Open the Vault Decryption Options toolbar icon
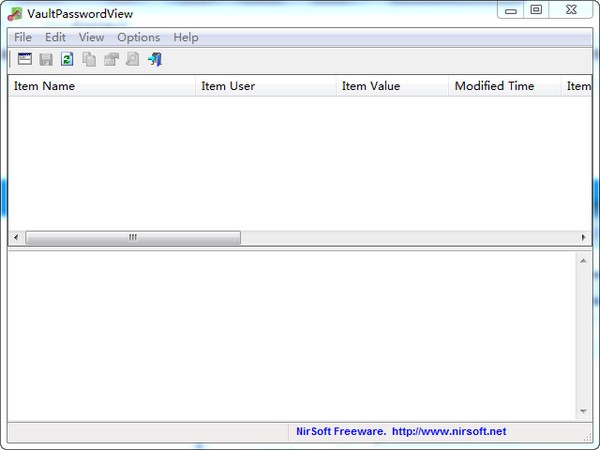The width and height of the screenshot is (600, 450). coord(24,60)
